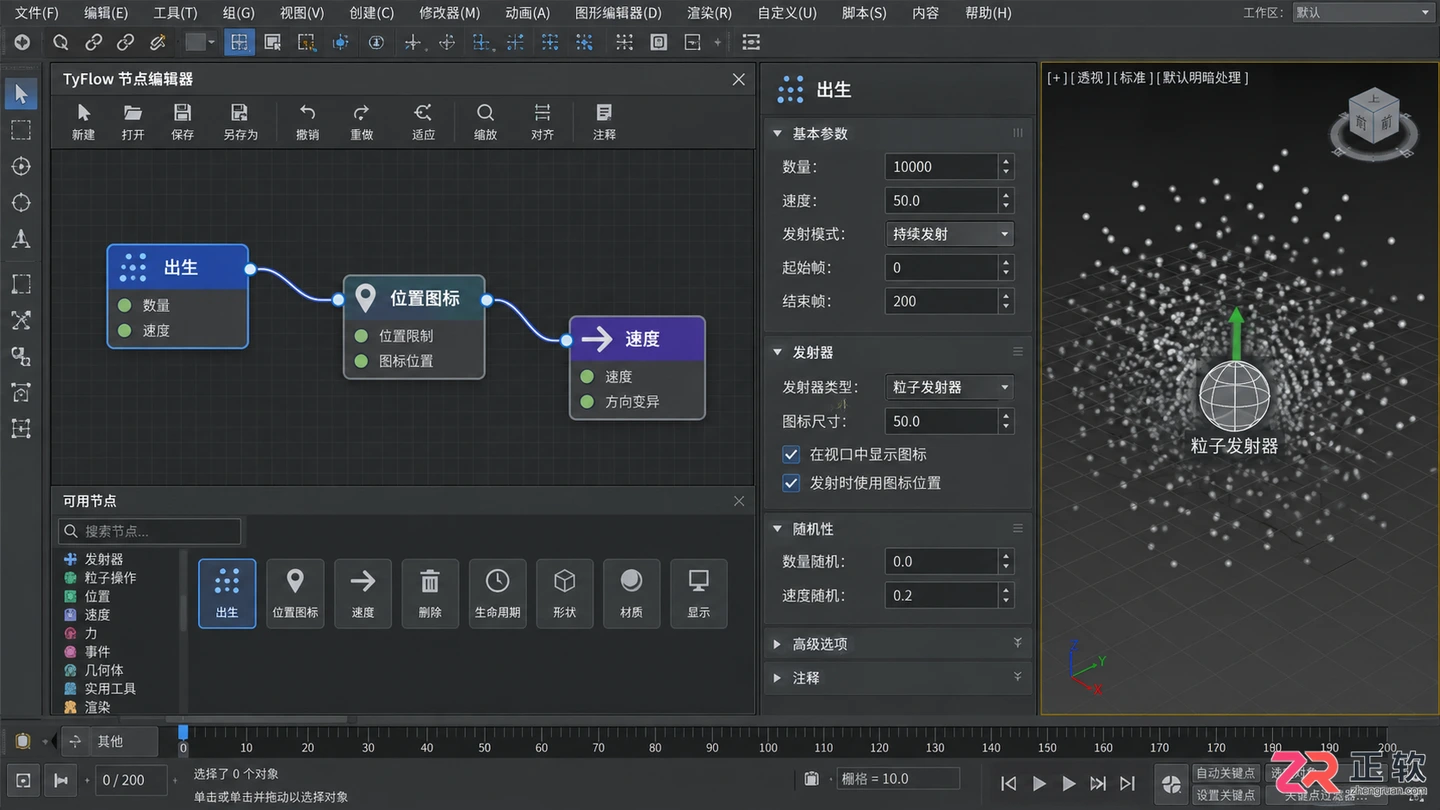Toggle the green 方向变异 dot on 速度 node
The image size is (1440, 810).
click(587, 402)
